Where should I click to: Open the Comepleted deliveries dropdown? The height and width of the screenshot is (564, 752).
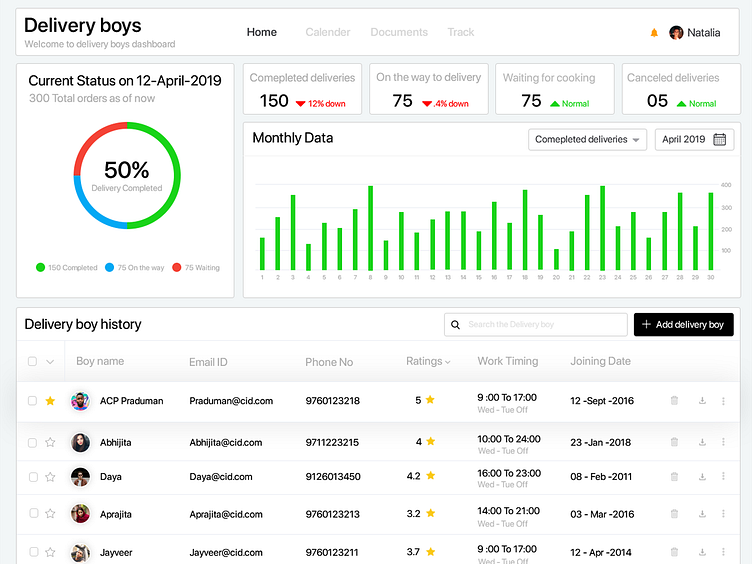click(x=587, y=140)
